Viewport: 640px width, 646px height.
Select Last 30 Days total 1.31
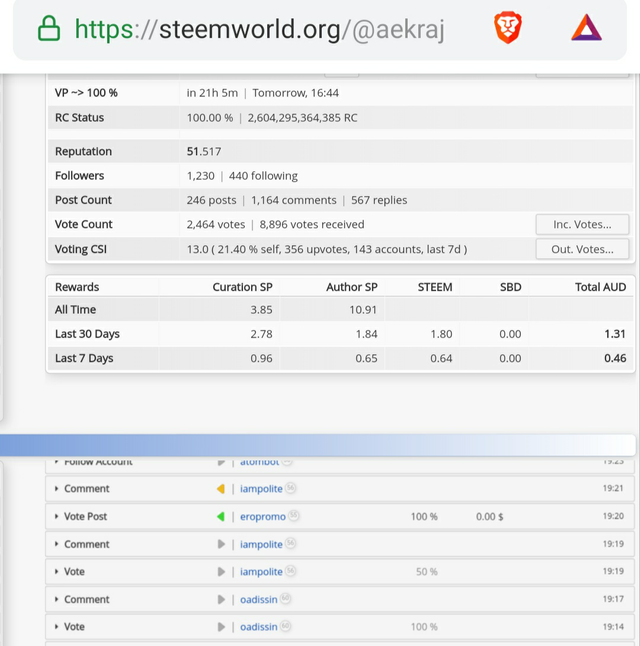pyautogui.click(x=615, y=334)
